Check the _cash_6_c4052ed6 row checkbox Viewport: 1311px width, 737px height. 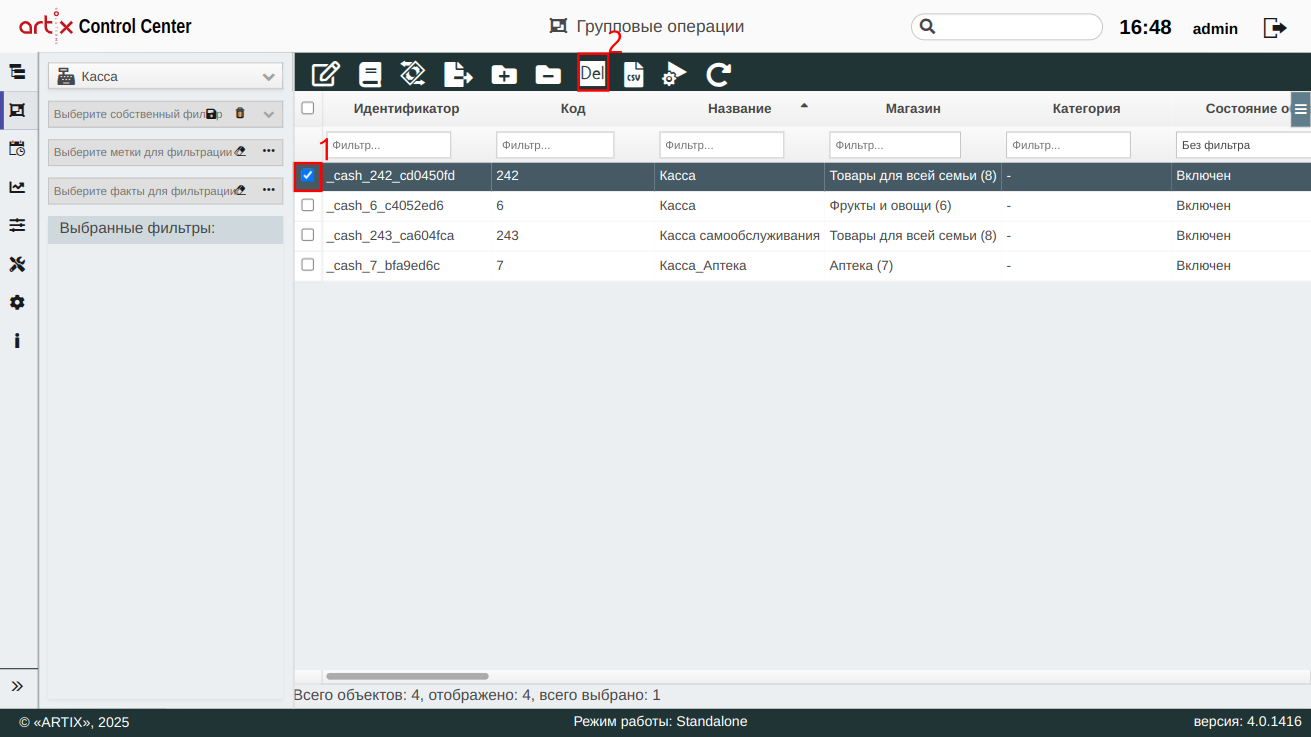(308, 205)
